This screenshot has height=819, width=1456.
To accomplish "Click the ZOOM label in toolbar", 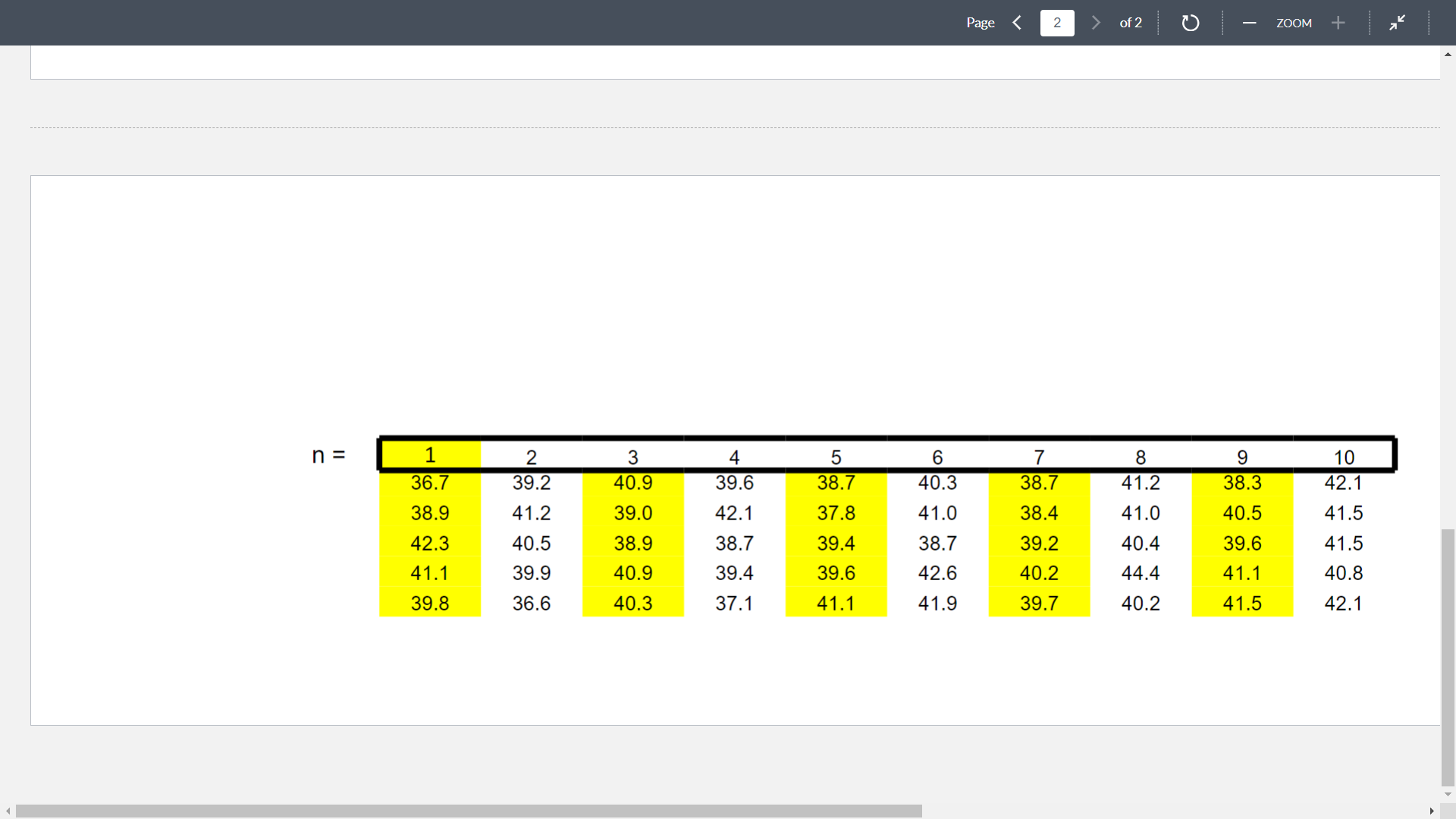I will [1294, 23].
